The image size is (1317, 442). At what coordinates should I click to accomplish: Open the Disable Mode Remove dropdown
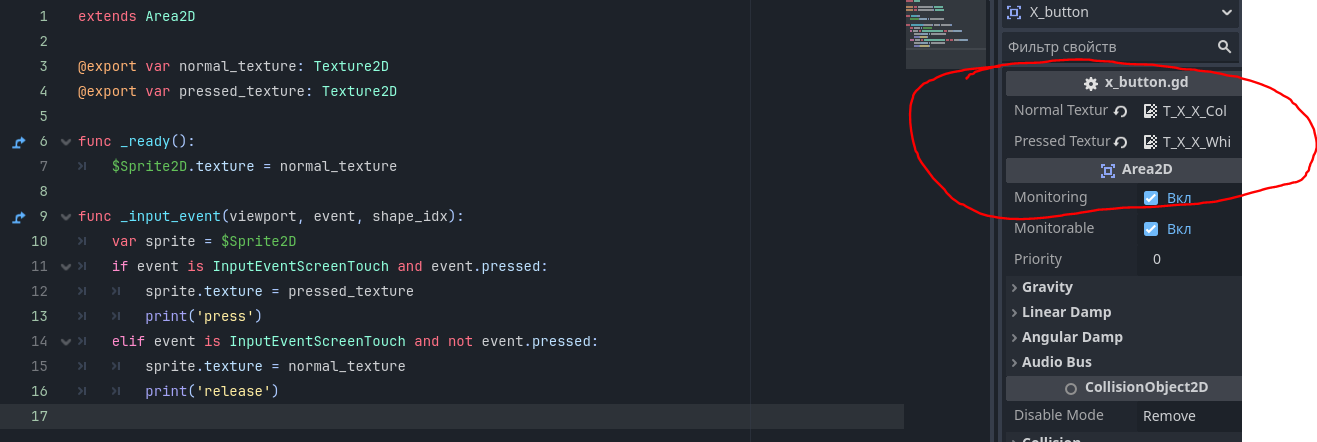click(x=1189, y=416)
